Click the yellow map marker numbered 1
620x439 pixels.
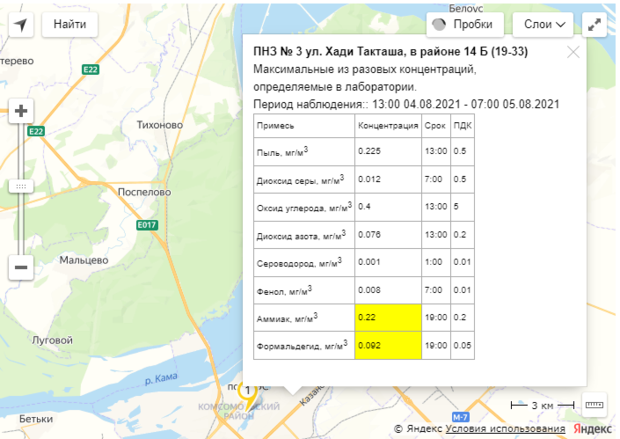pyautogui.click(x=247, y=392)
